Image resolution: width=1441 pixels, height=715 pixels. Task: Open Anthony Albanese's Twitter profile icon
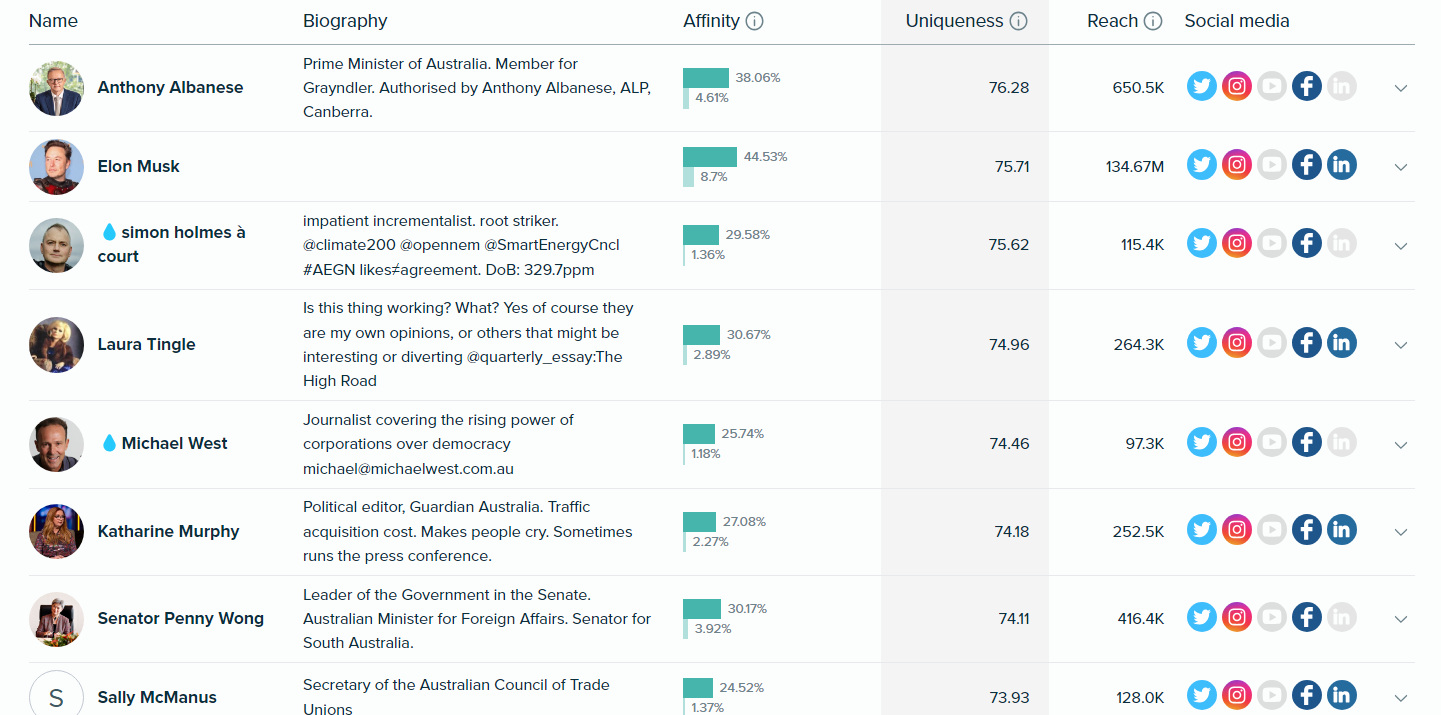[1202, 87]
